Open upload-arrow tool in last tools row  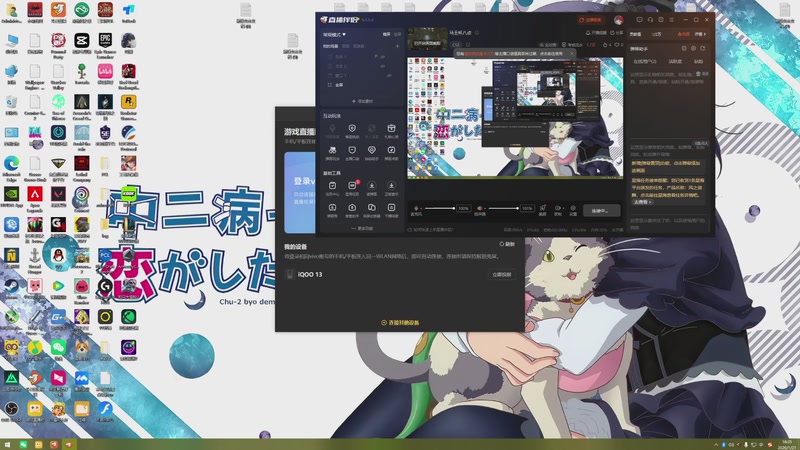click(x=352, y=210)
